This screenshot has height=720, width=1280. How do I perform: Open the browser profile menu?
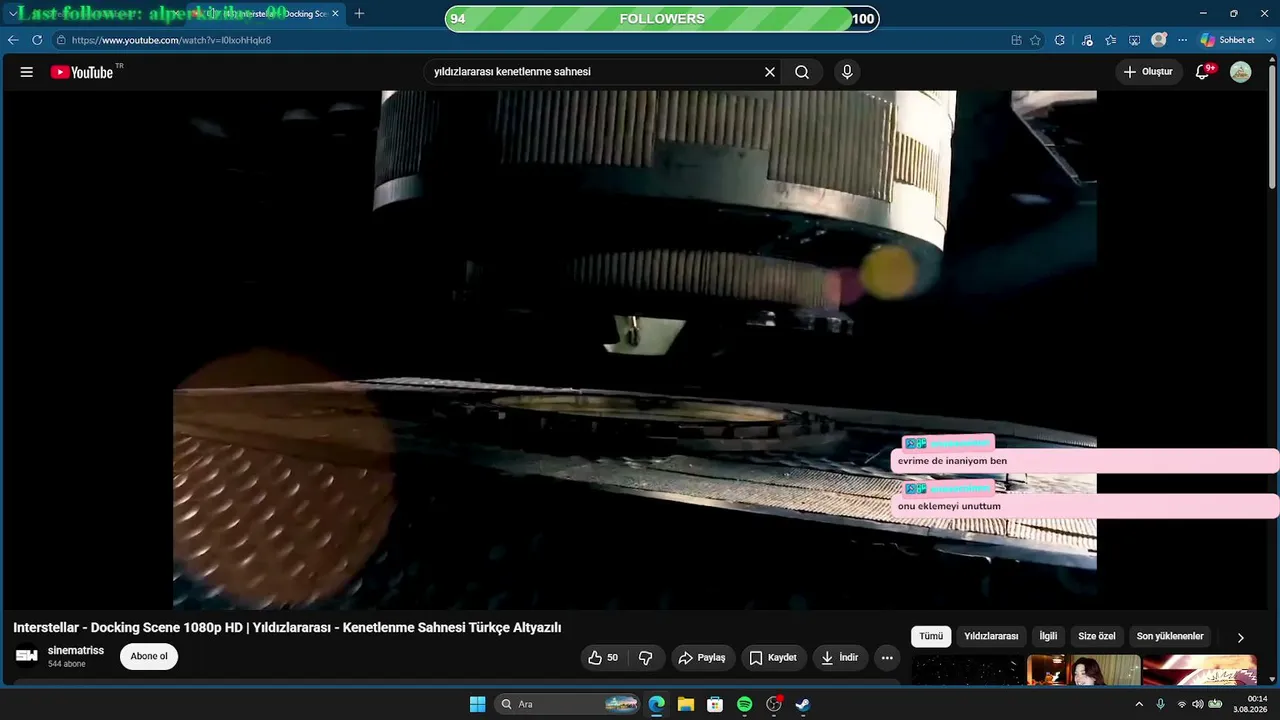tap(1159, 40)
